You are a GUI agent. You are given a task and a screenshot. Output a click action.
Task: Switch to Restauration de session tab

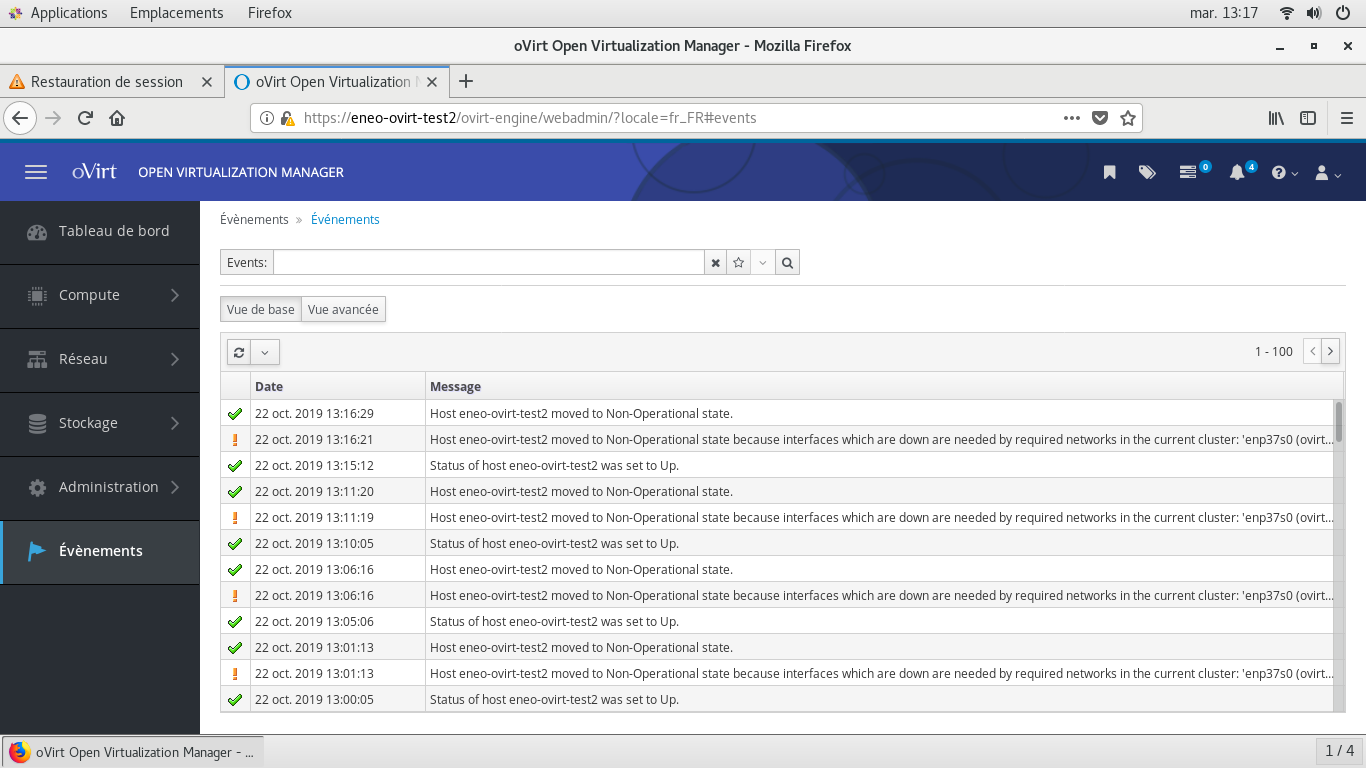coord(107,82)
